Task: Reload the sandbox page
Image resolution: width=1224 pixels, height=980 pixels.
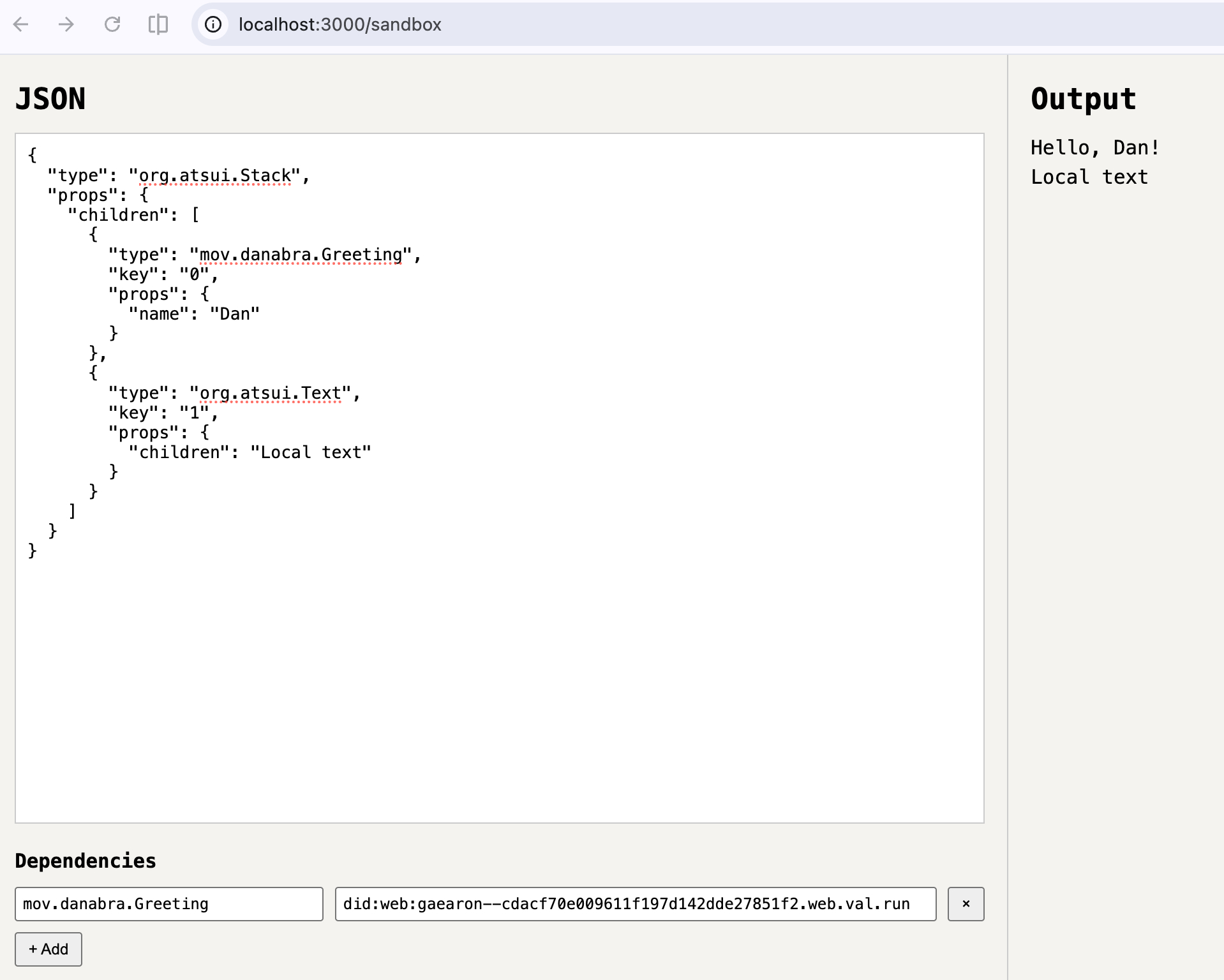Action: tap(112, 25)
